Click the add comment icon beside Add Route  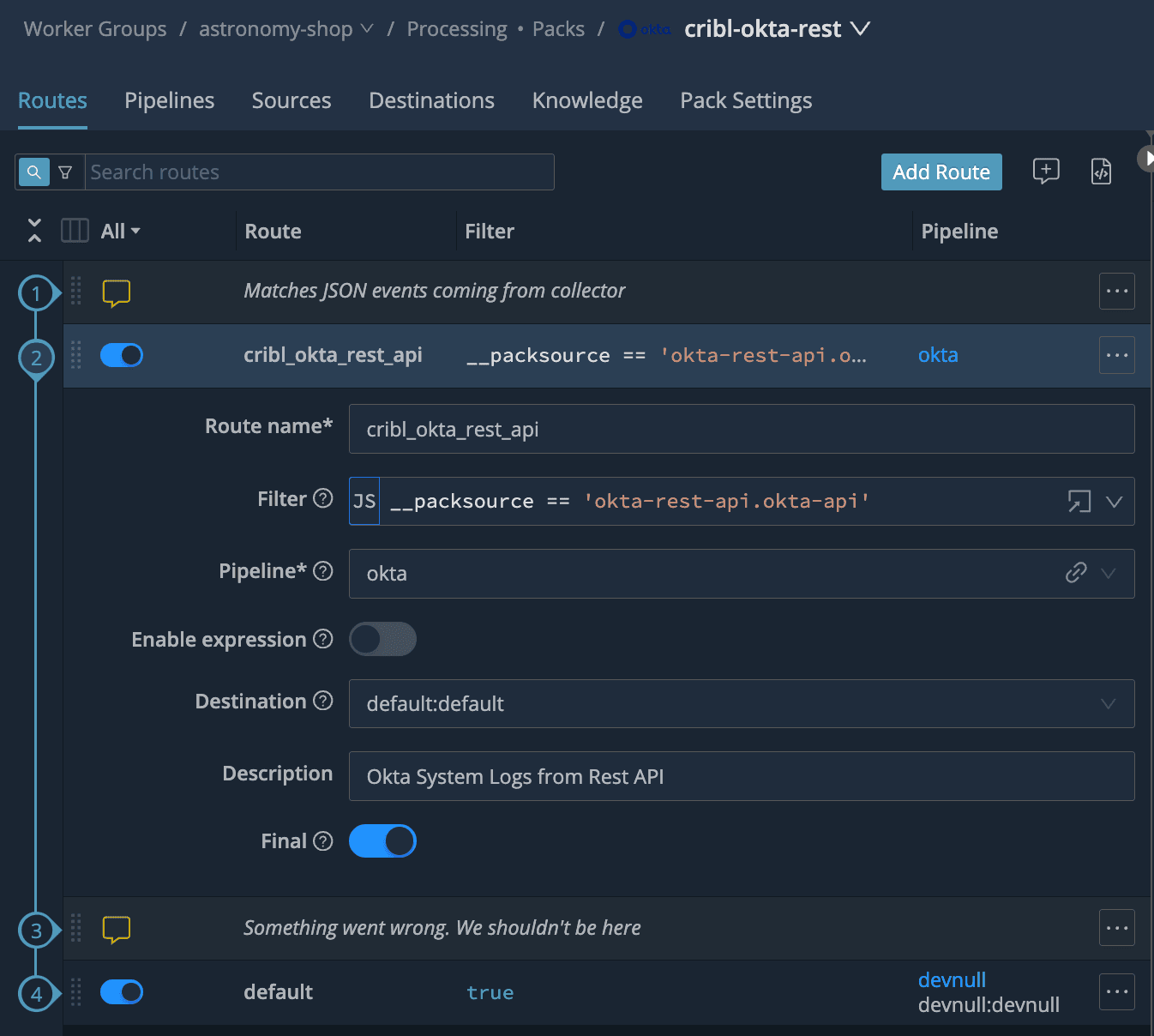click(1045, 172)
